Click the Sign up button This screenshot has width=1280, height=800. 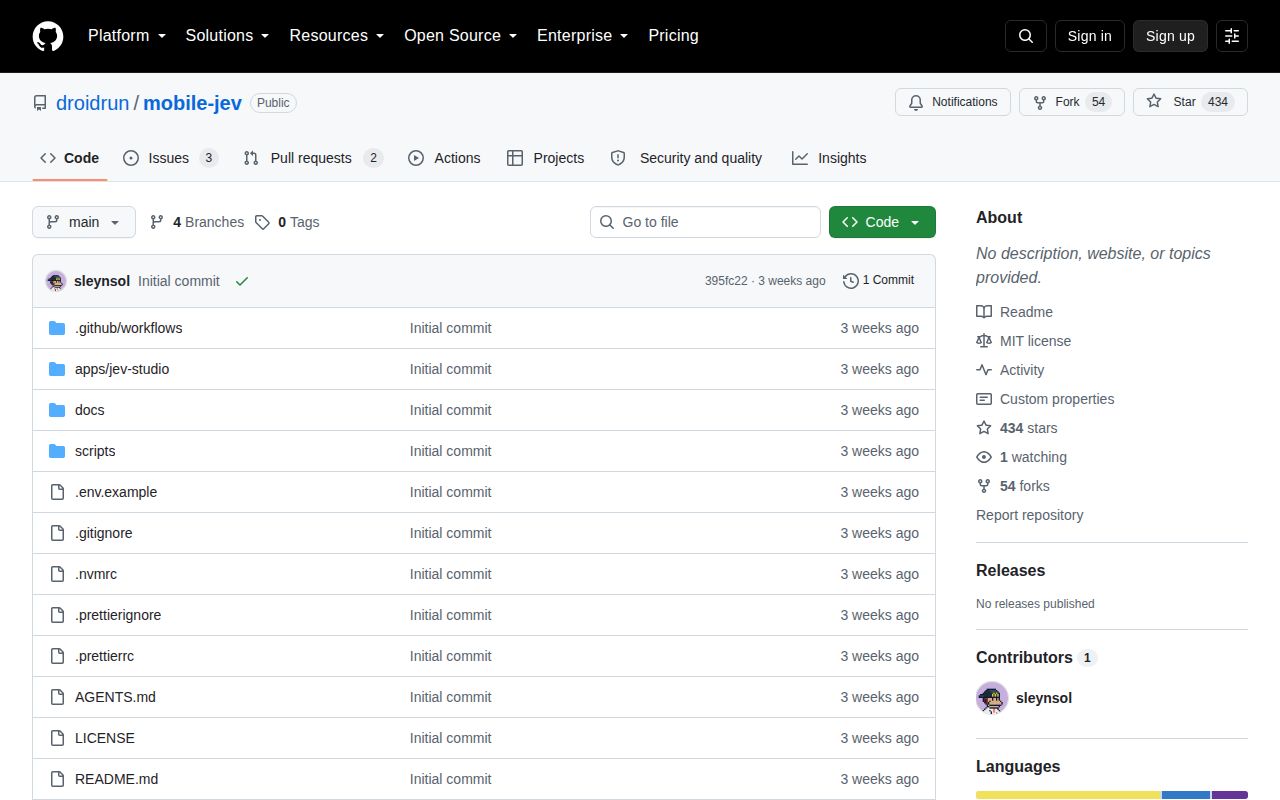[x=1170, y=36]
